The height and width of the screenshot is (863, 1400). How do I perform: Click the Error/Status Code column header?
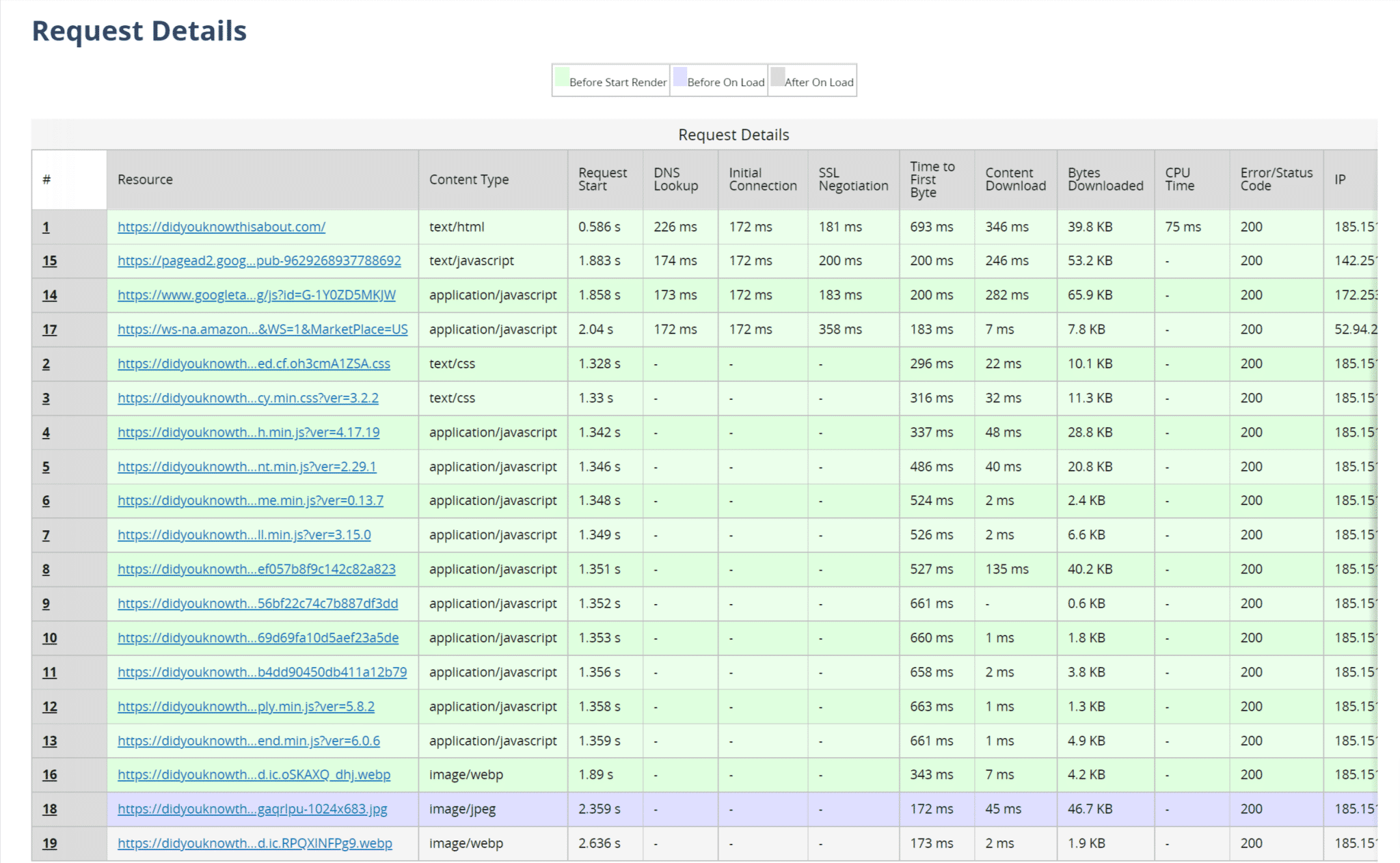click(1274, 179)
